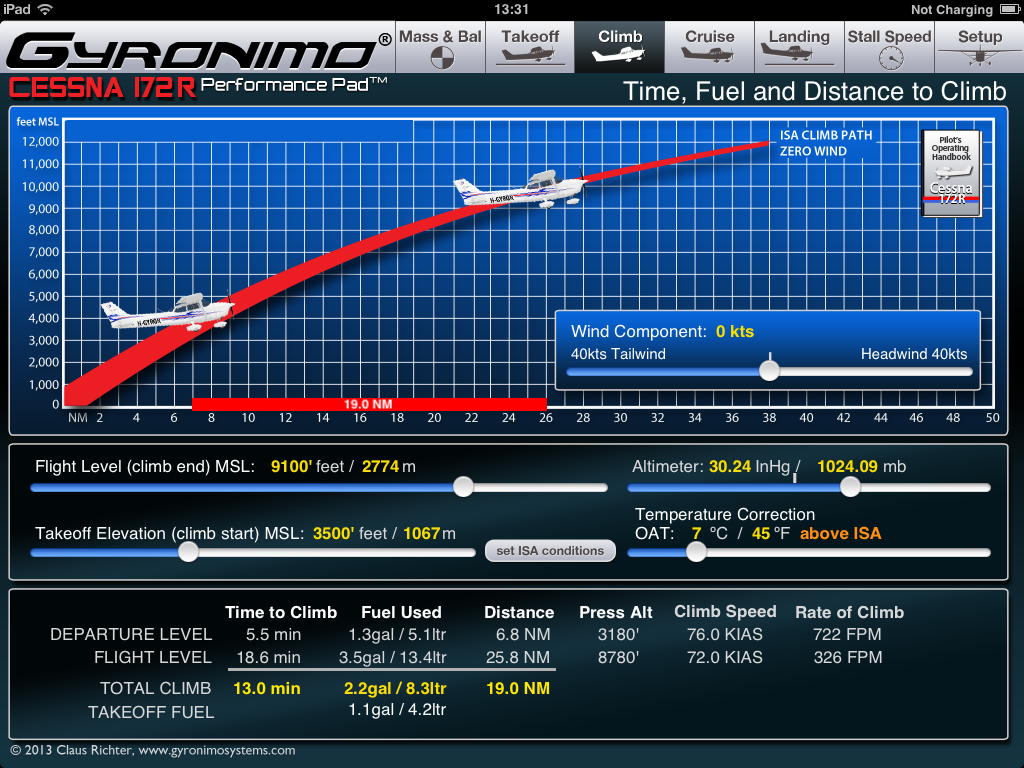Viewport: 1024px width, 768px height.
Task: Tap the lower Cessna airplane on climb path
Action: (x=167, y=311)
